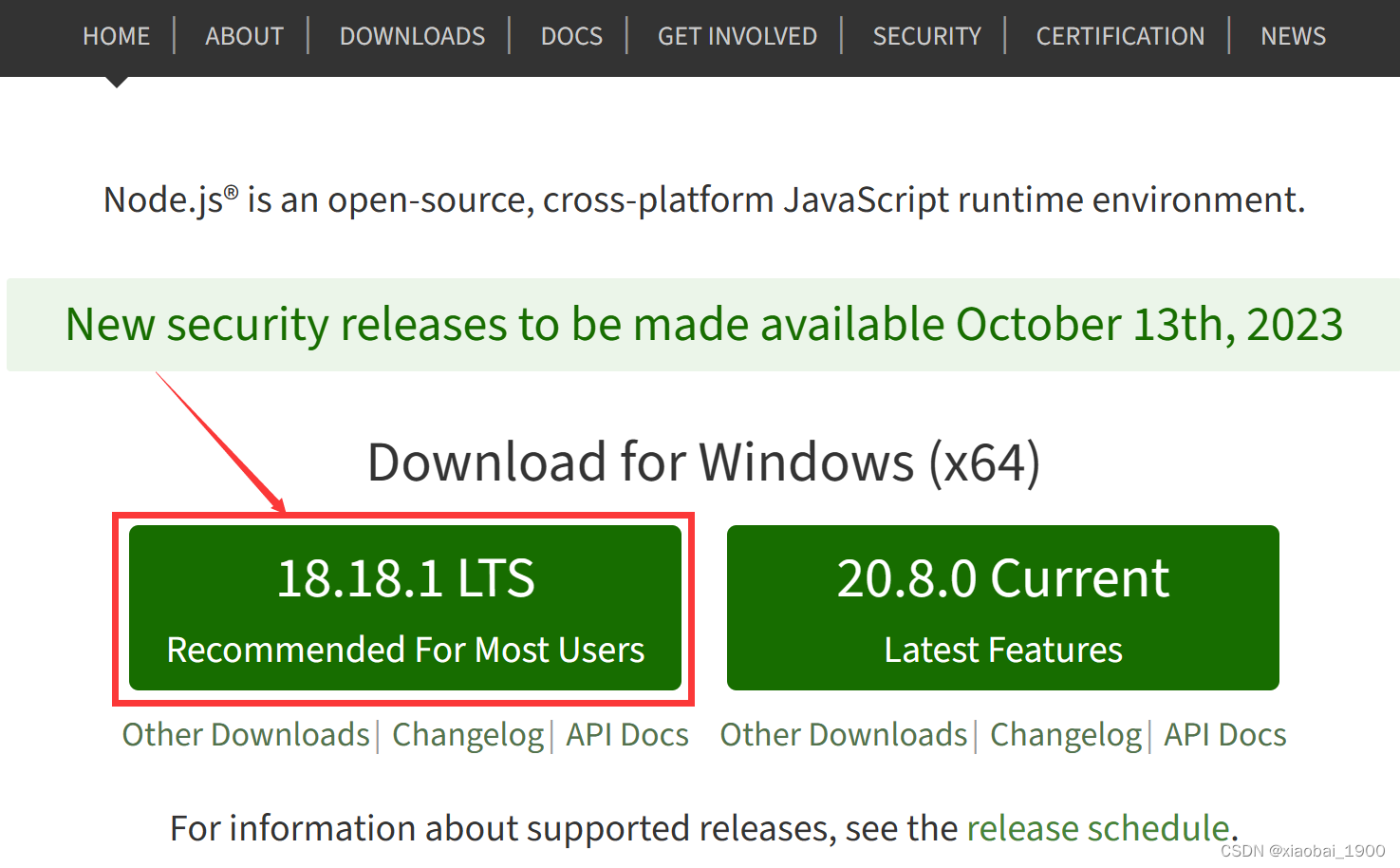The height and width of the screenshot is (868, 1400).
Task: View the Changelog for 20.8.0 Current
Action: pyautogui.click(x=1066, y=735)
